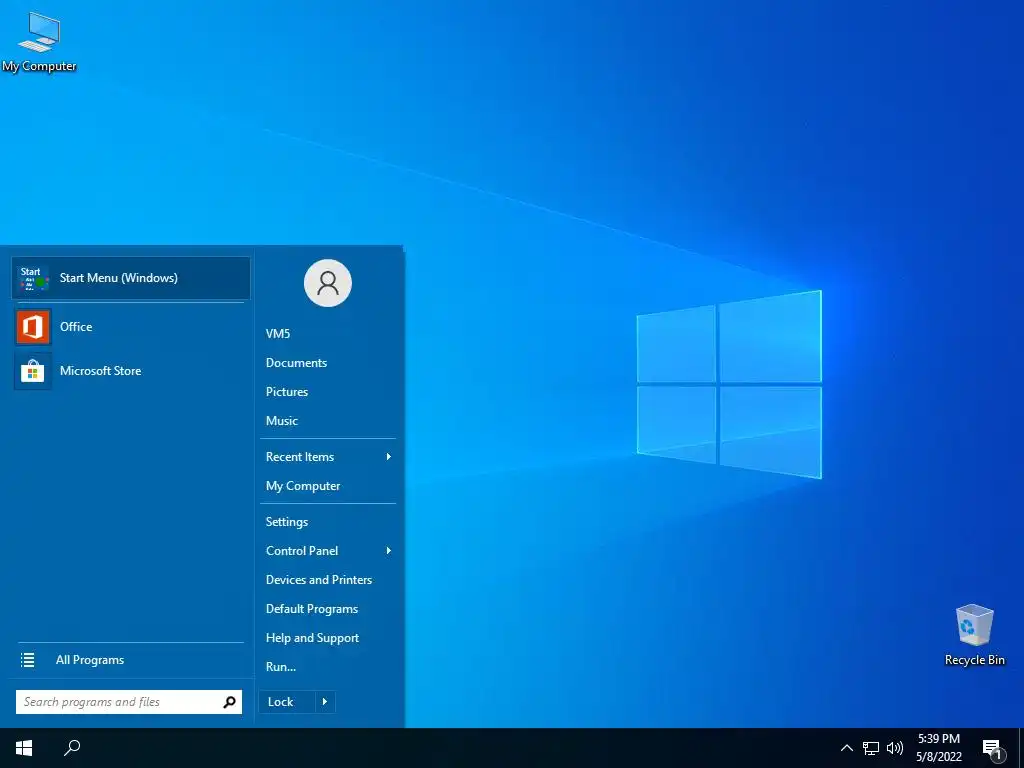1024x768 pixels.
Task: Click the volume speaker tray icon
Action: [x=895, y=748]
